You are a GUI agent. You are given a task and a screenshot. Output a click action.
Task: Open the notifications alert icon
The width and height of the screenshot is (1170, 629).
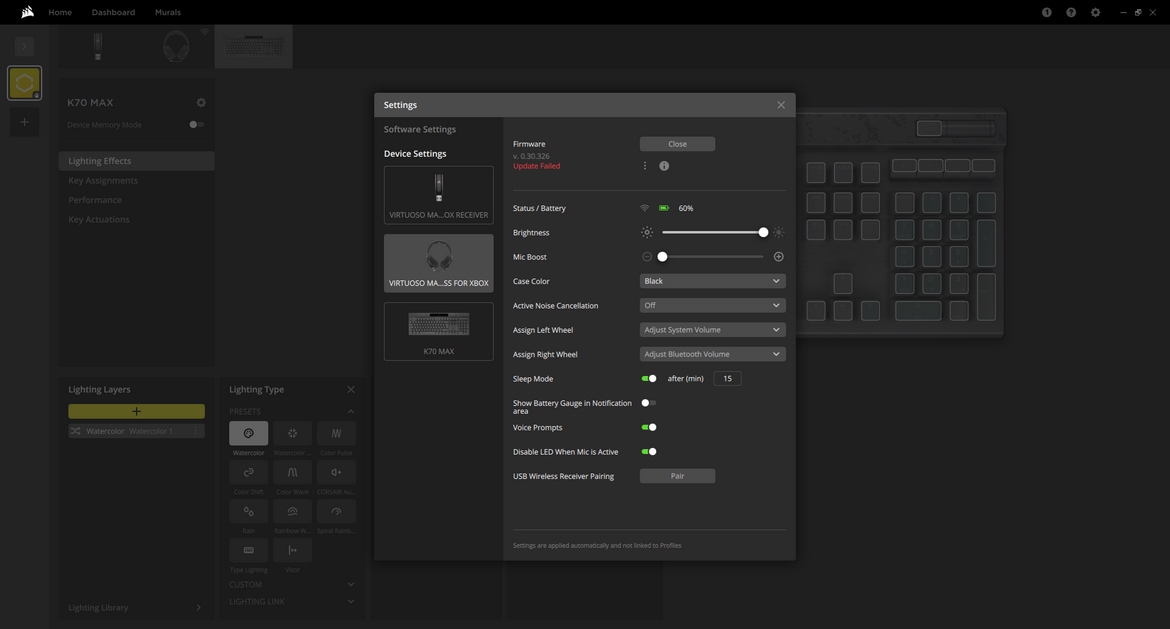point(1047,12)
